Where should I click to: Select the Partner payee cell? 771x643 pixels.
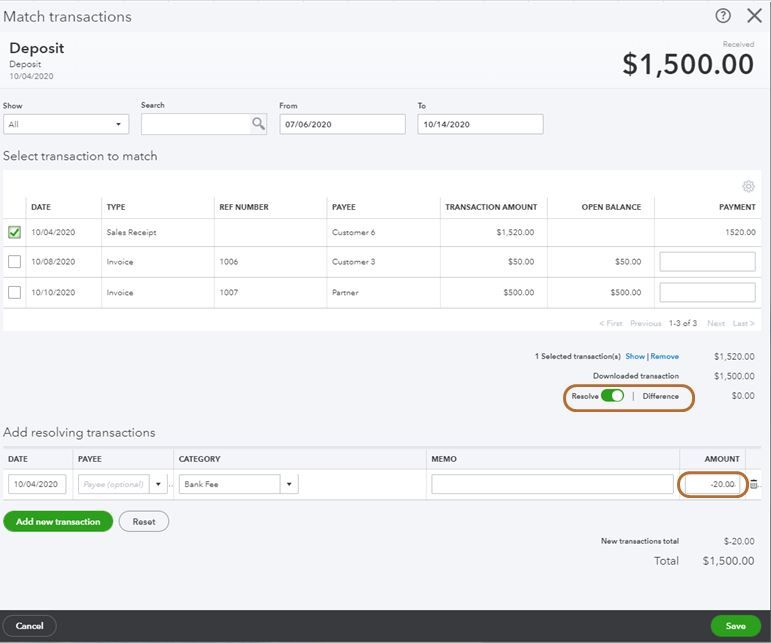pos(345,292)
